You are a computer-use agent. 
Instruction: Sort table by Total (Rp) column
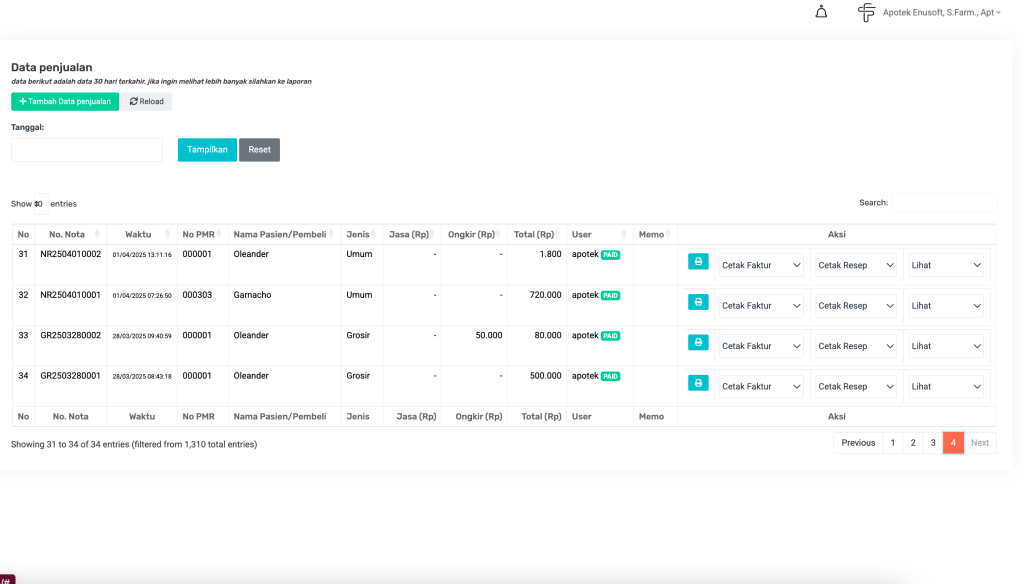(x=536, y=235)
